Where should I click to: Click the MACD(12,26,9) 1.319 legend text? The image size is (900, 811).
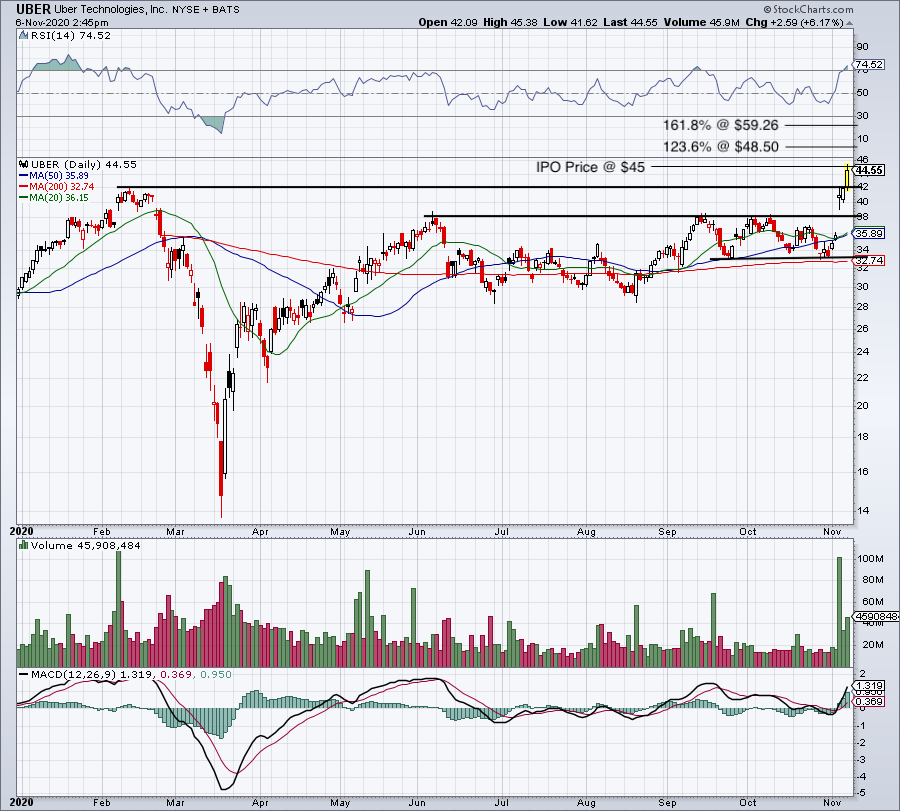pos(90,674)
